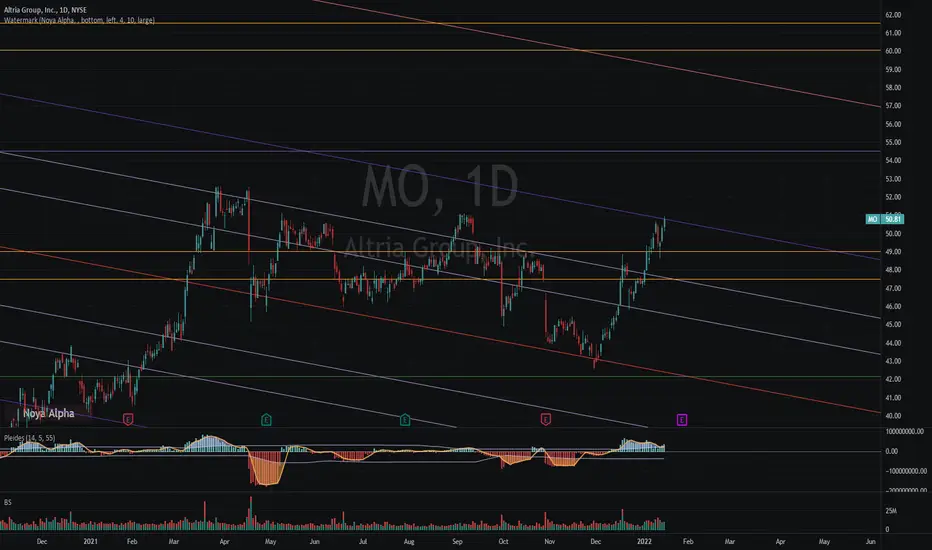Select the BS volume pane label
The image size is (932, 550).
pyautogui.click(x=8, y=502)
